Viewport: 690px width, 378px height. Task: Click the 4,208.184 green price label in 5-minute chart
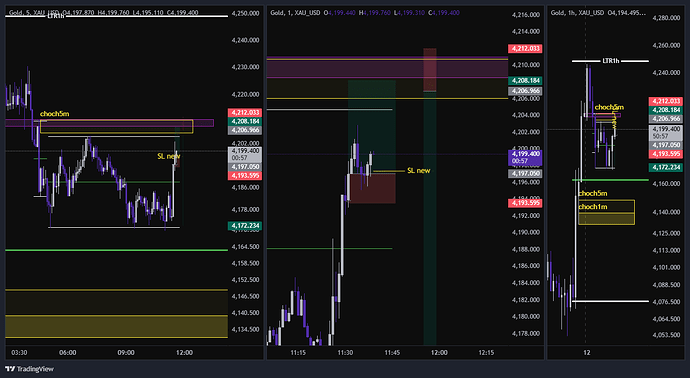[x=245, y=121]
